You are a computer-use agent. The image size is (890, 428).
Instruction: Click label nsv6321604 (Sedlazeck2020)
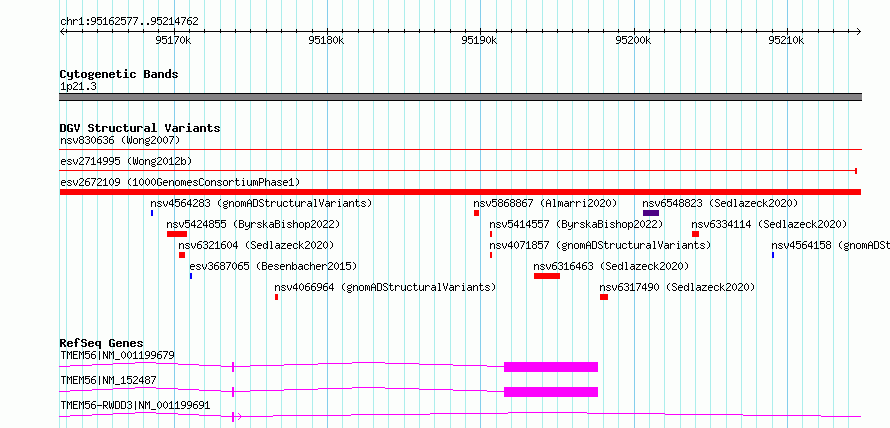[256, 245]
